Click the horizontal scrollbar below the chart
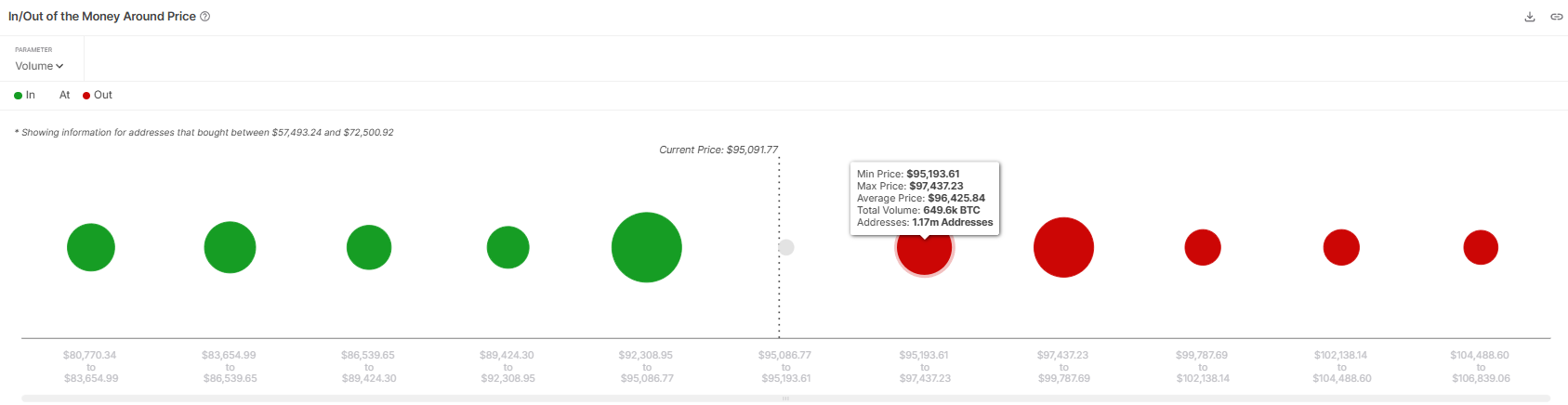 click(786, 398)
